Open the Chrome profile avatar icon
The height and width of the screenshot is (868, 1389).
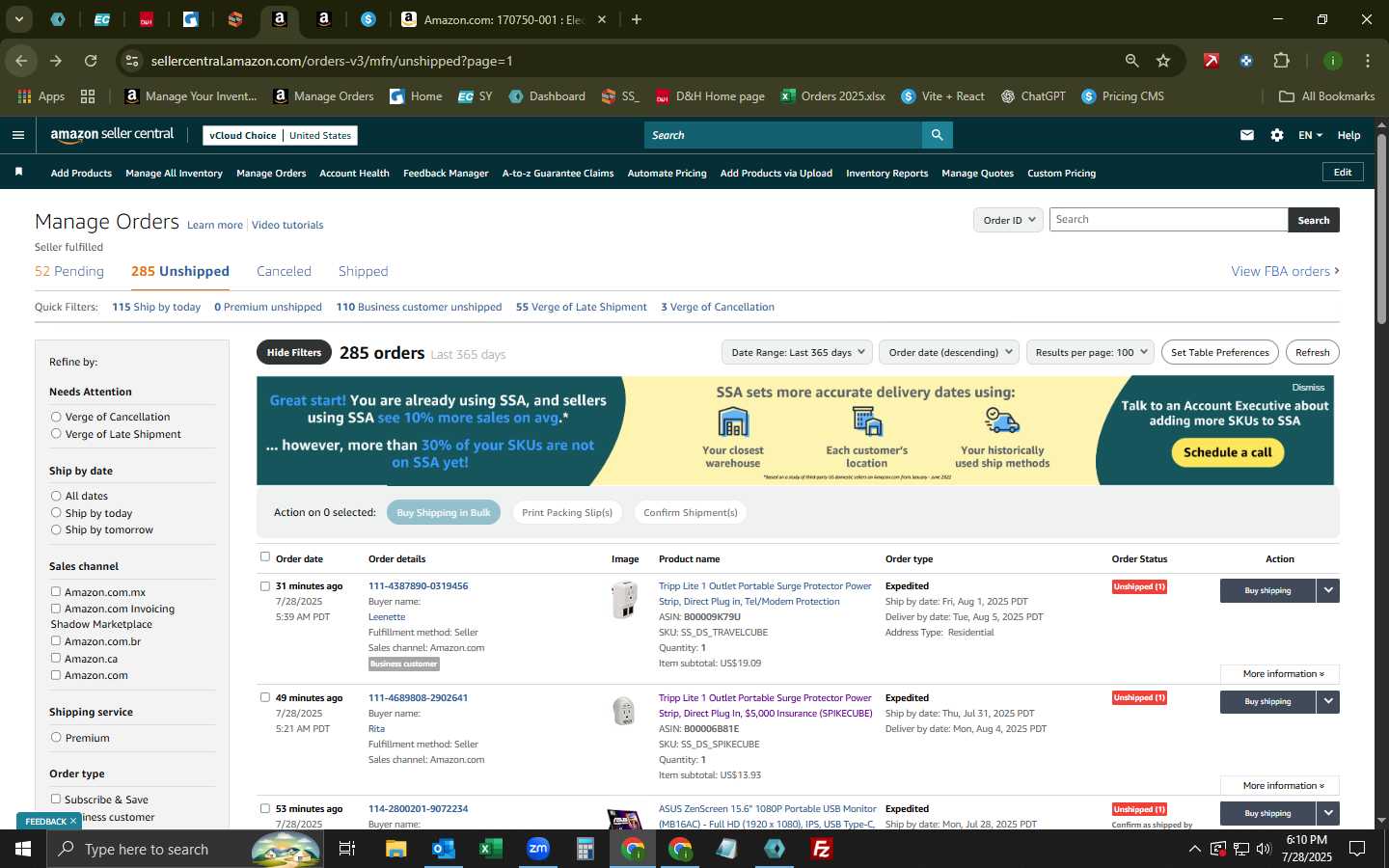pyautogui.click(x=1332, y=61)
